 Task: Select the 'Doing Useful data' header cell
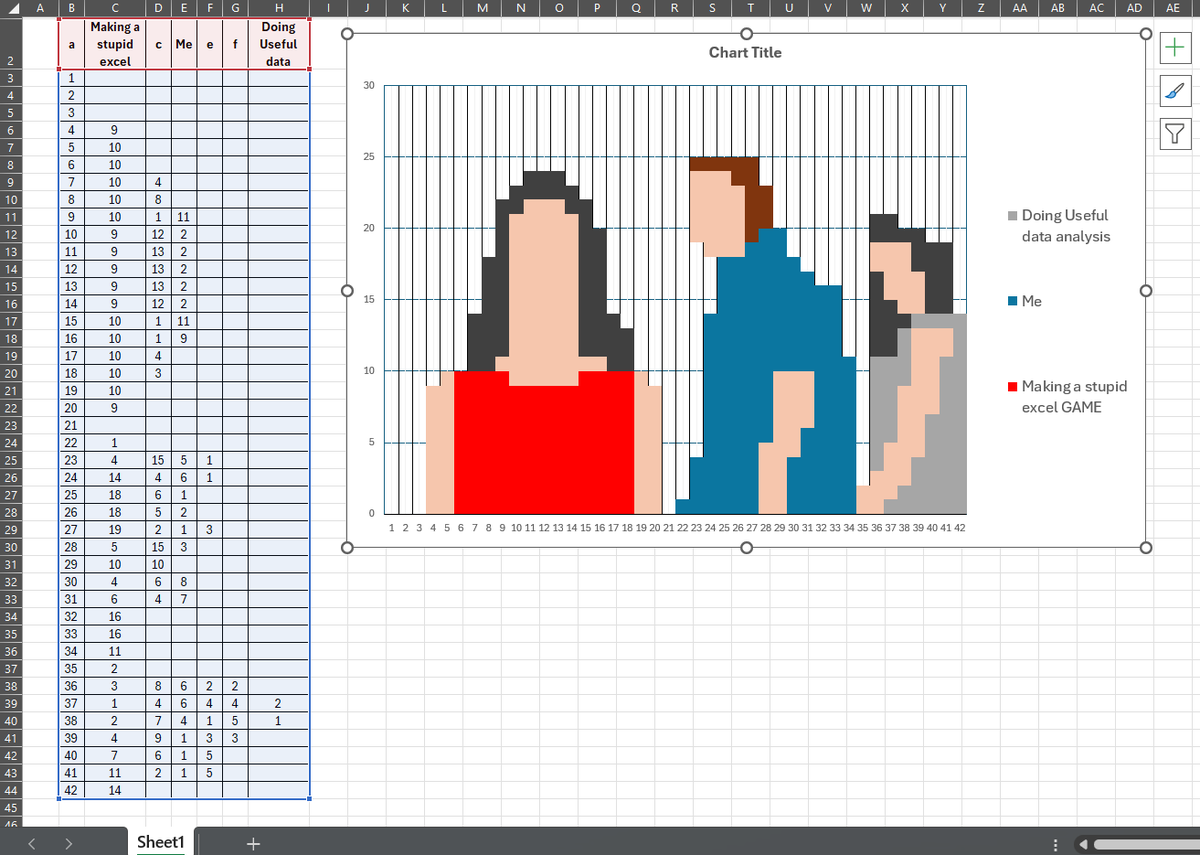click(x=279, y=44)
